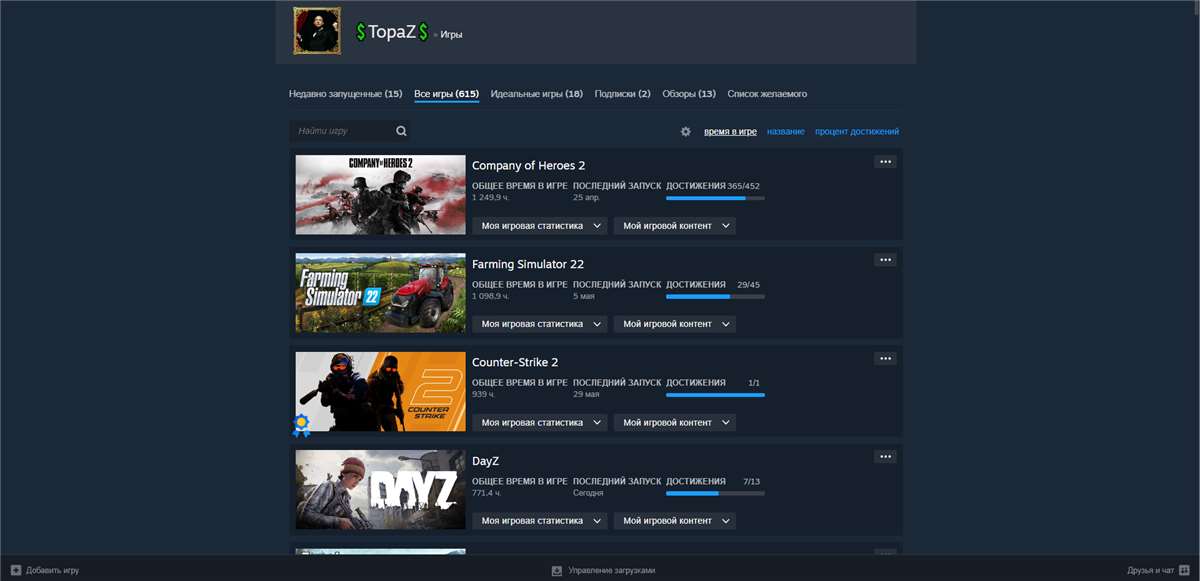The width and height of the screenshot is (1200, 581).
Task: Click the friends and chat icon
Action: (1184, 570)
